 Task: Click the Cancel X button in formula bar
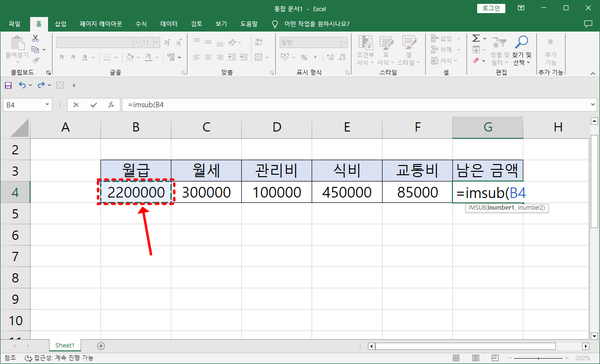[76, 105]
